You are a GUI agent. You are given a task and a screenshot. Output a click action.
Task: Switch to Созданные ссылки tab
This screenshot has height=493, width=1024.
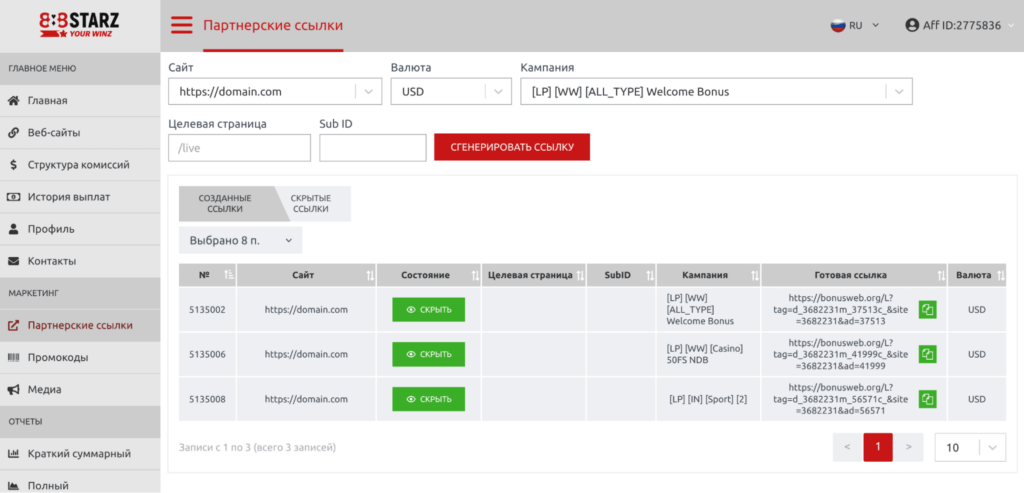point(225,204)
